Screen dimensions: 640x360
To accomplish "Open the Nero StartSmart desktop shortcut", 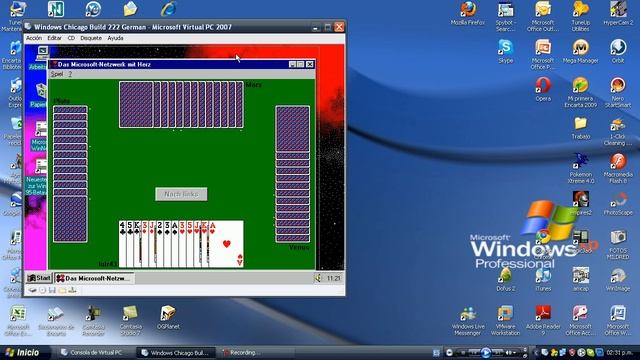I will 618,92.
